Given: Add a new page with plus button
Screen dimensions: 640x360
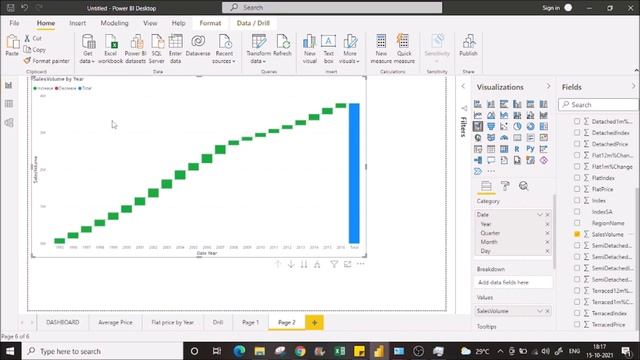Looking at the screenshot, I should click(x=314, y=322).
